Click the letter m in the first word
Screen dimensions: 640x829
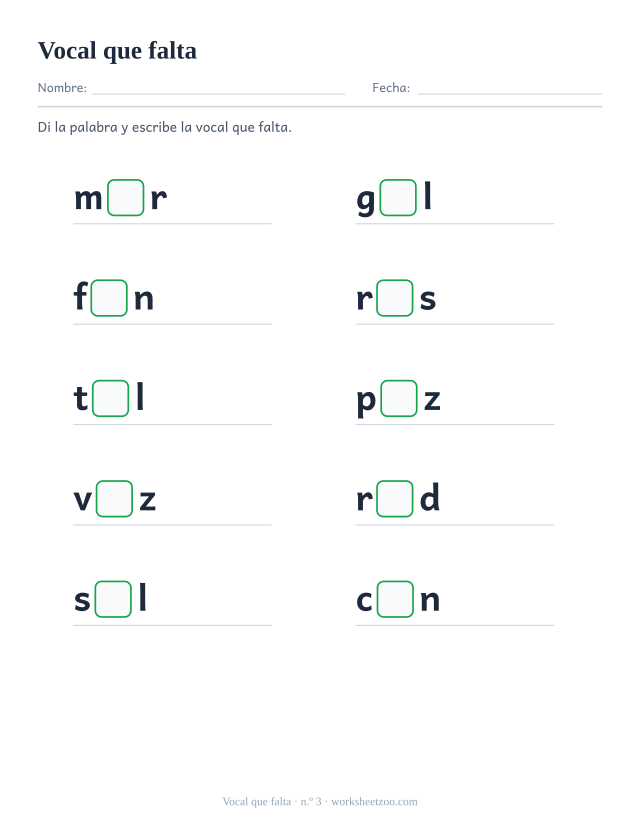pos(88,199)
